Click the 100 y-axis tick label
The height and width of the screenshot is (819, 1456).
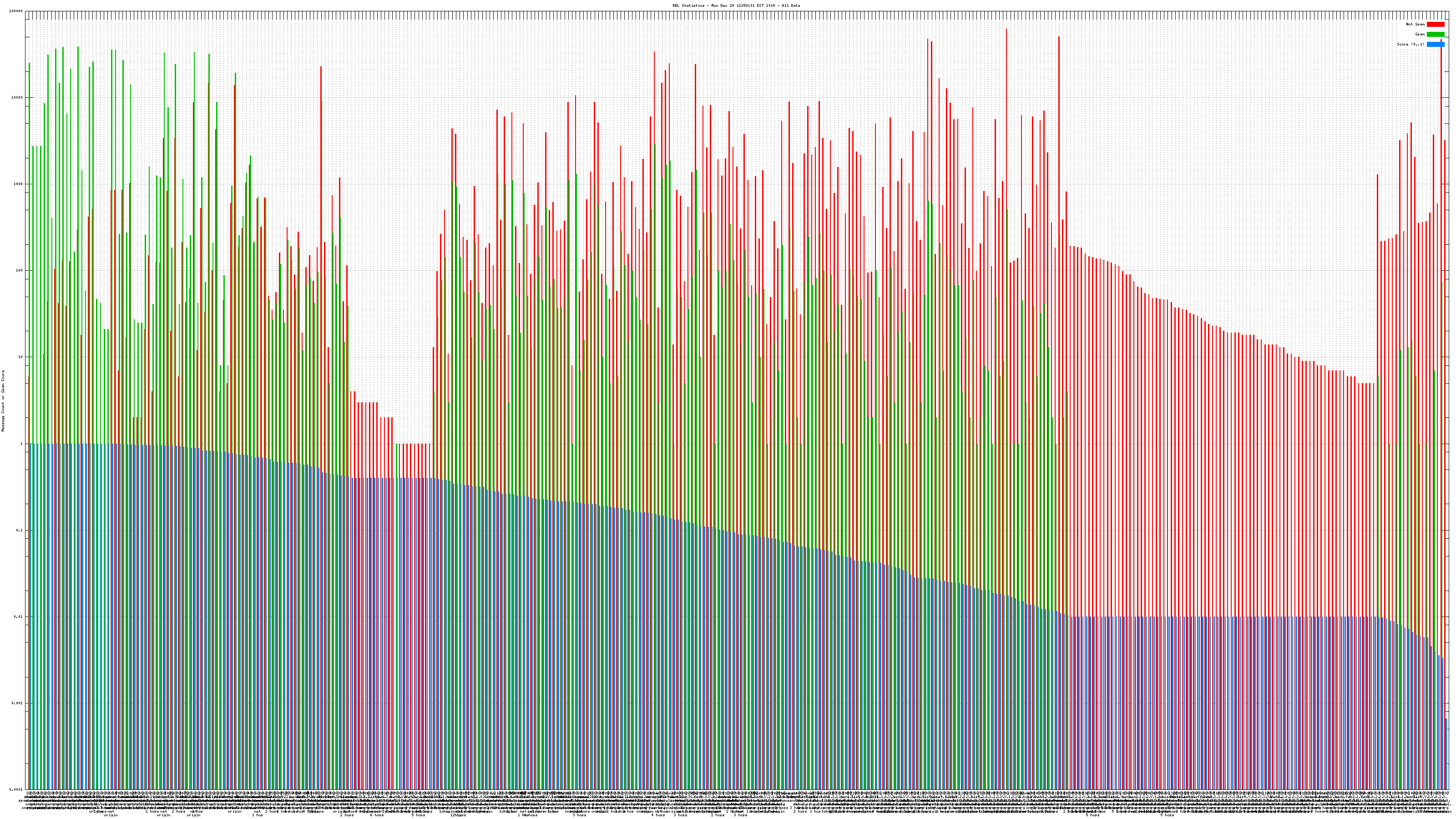pos(19,271)
